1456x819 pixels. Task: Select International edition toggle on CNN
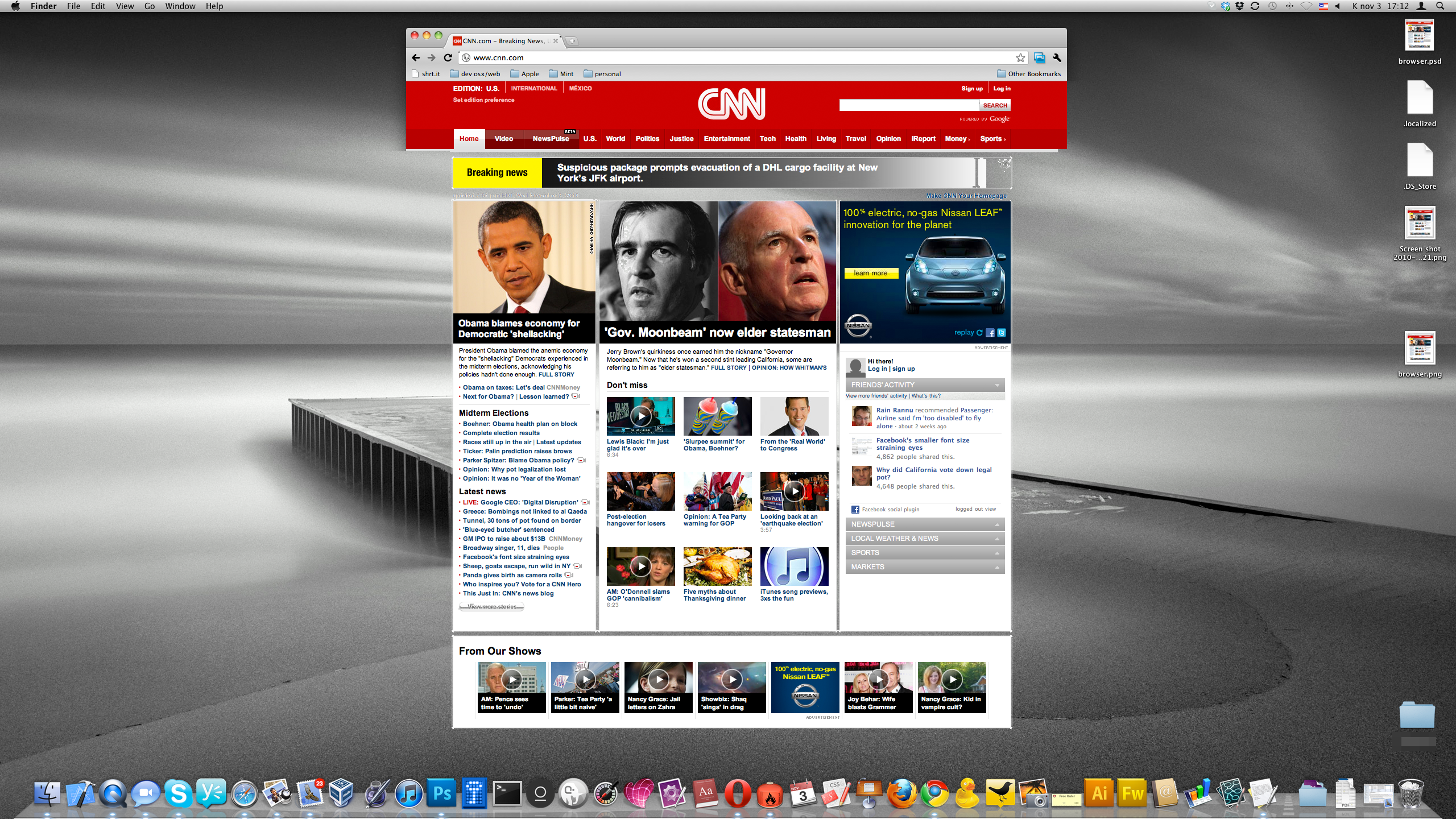(x=534, y=88)
